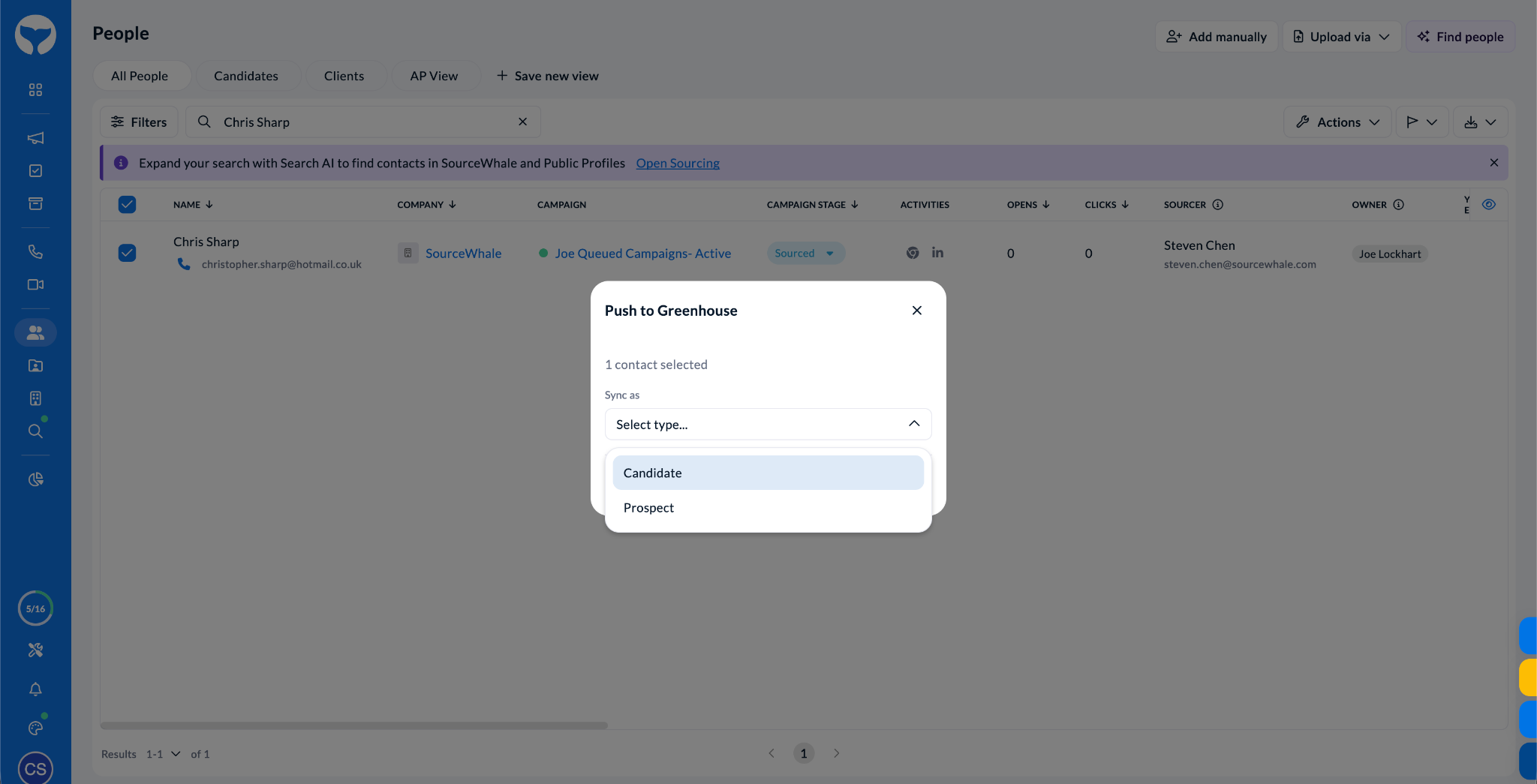Click the Joe Lockhart owner tag

coord(1390,254)
